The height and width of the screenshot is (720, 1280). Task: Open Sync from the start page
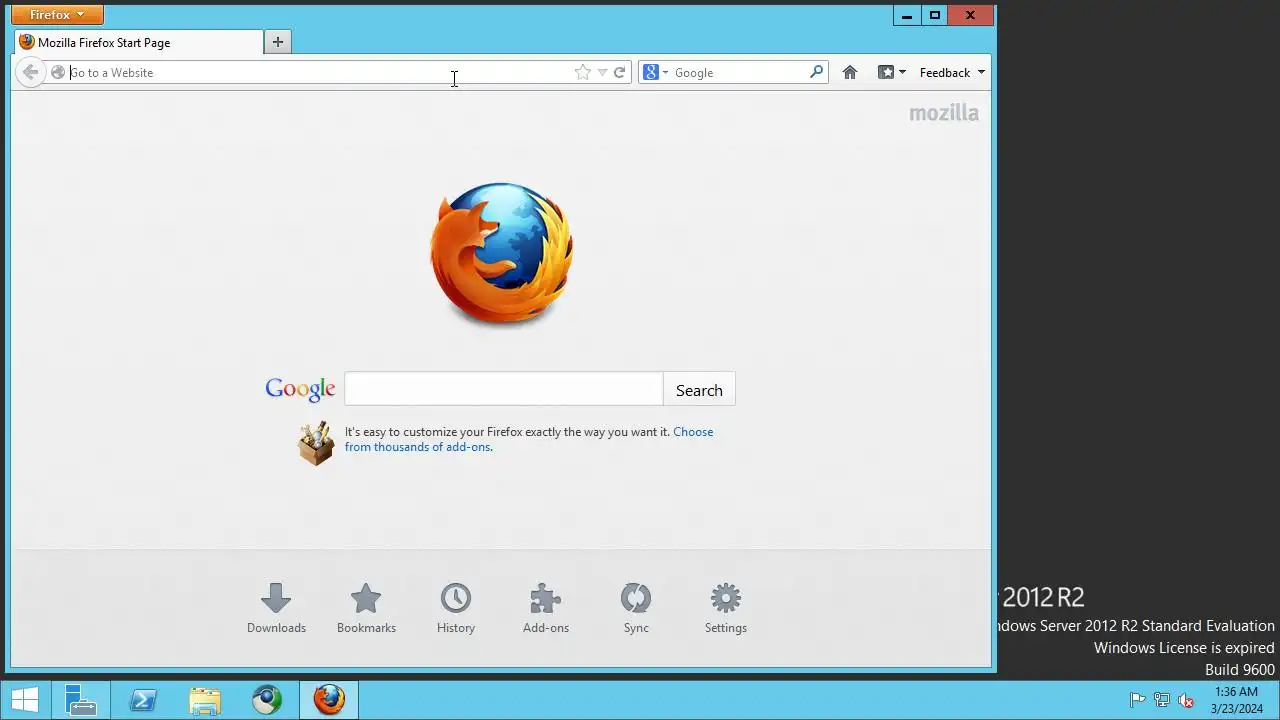point(636,608)
